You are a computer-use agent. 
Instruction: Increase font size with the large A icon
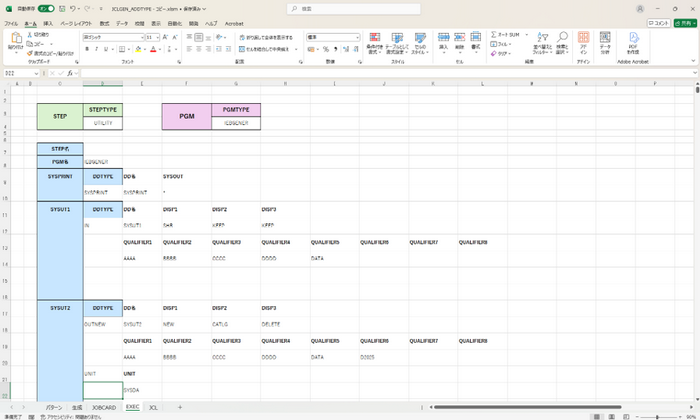(165, 37)
